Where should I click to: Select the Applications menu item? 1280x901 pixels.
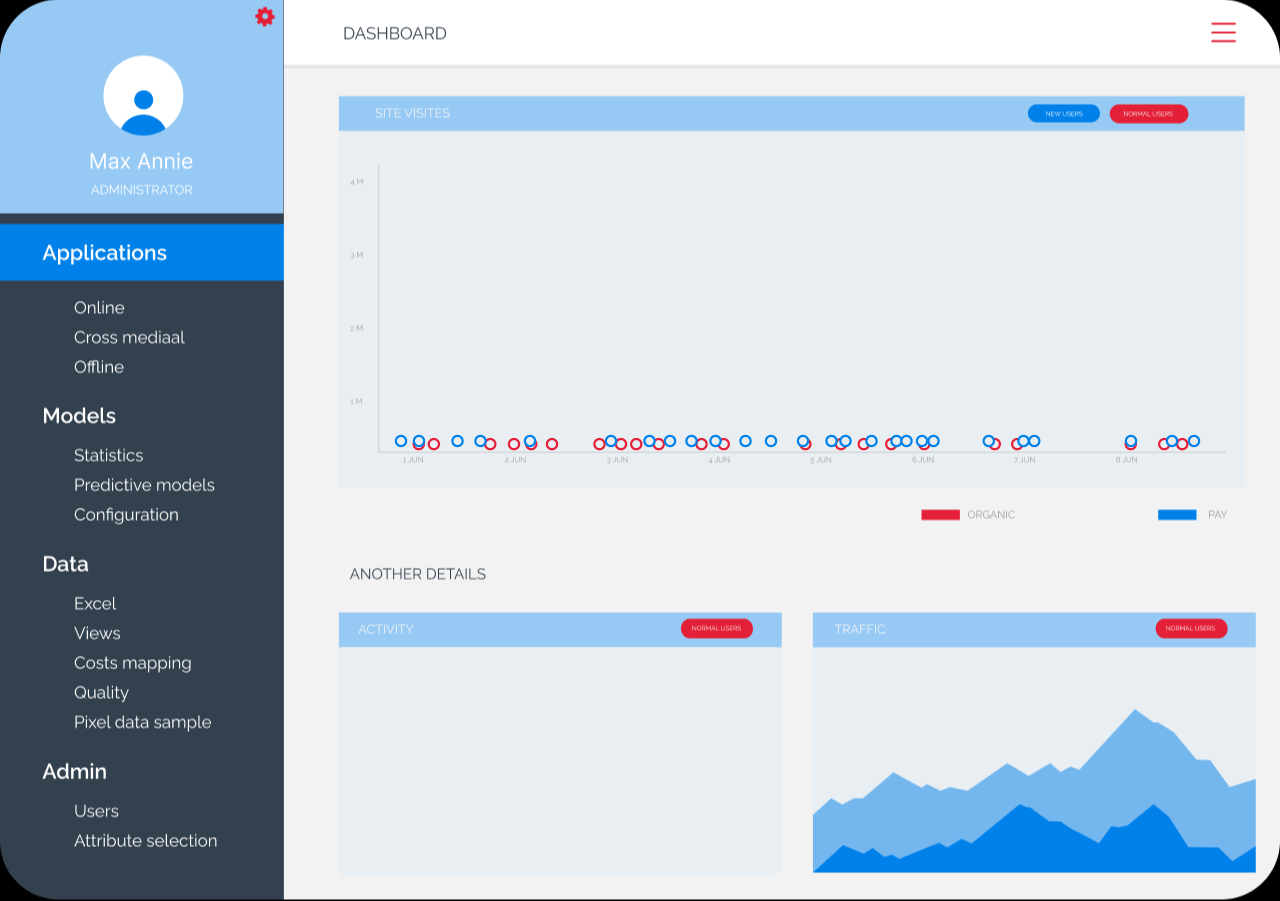click(x=104, y=252)
